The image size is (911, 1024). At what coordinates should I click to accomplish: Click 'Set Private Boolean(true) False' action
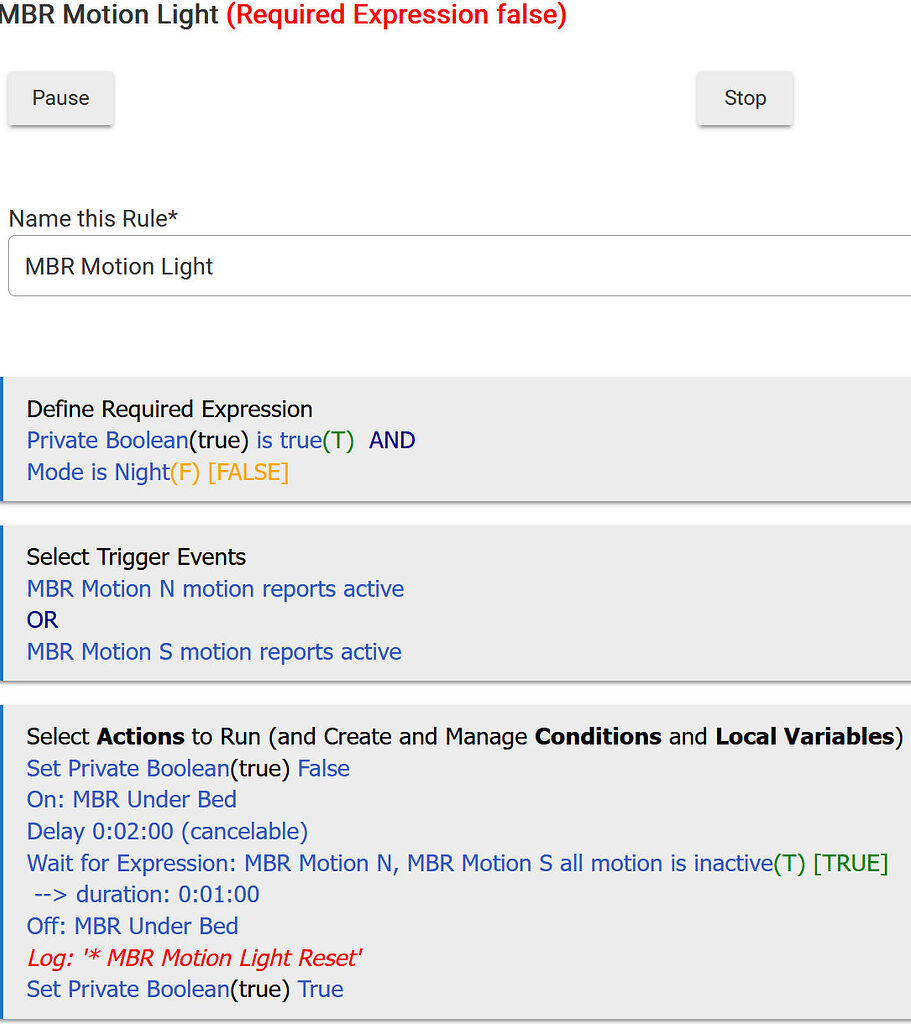[188, 769]
